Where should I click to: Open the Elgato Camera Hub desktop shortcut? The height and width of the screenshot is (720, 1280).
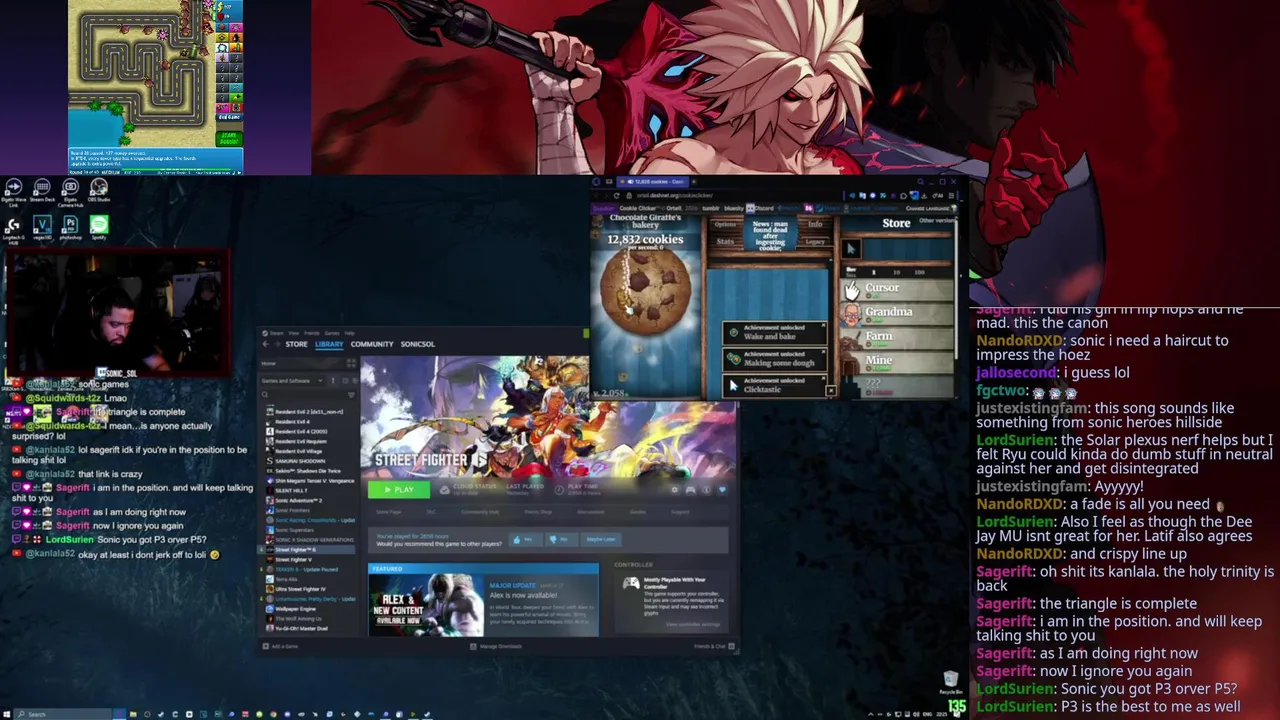click(x=70, y=191)
